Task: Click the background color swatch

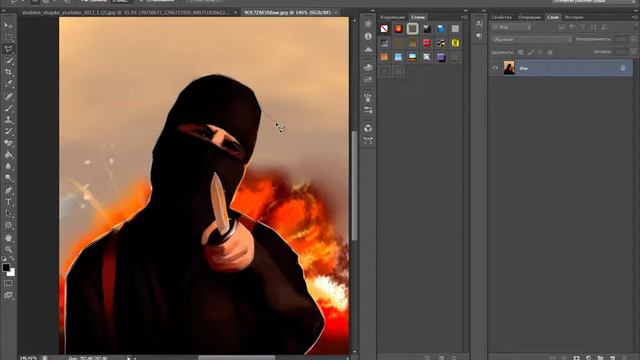Action: click(x=12, y=273)
